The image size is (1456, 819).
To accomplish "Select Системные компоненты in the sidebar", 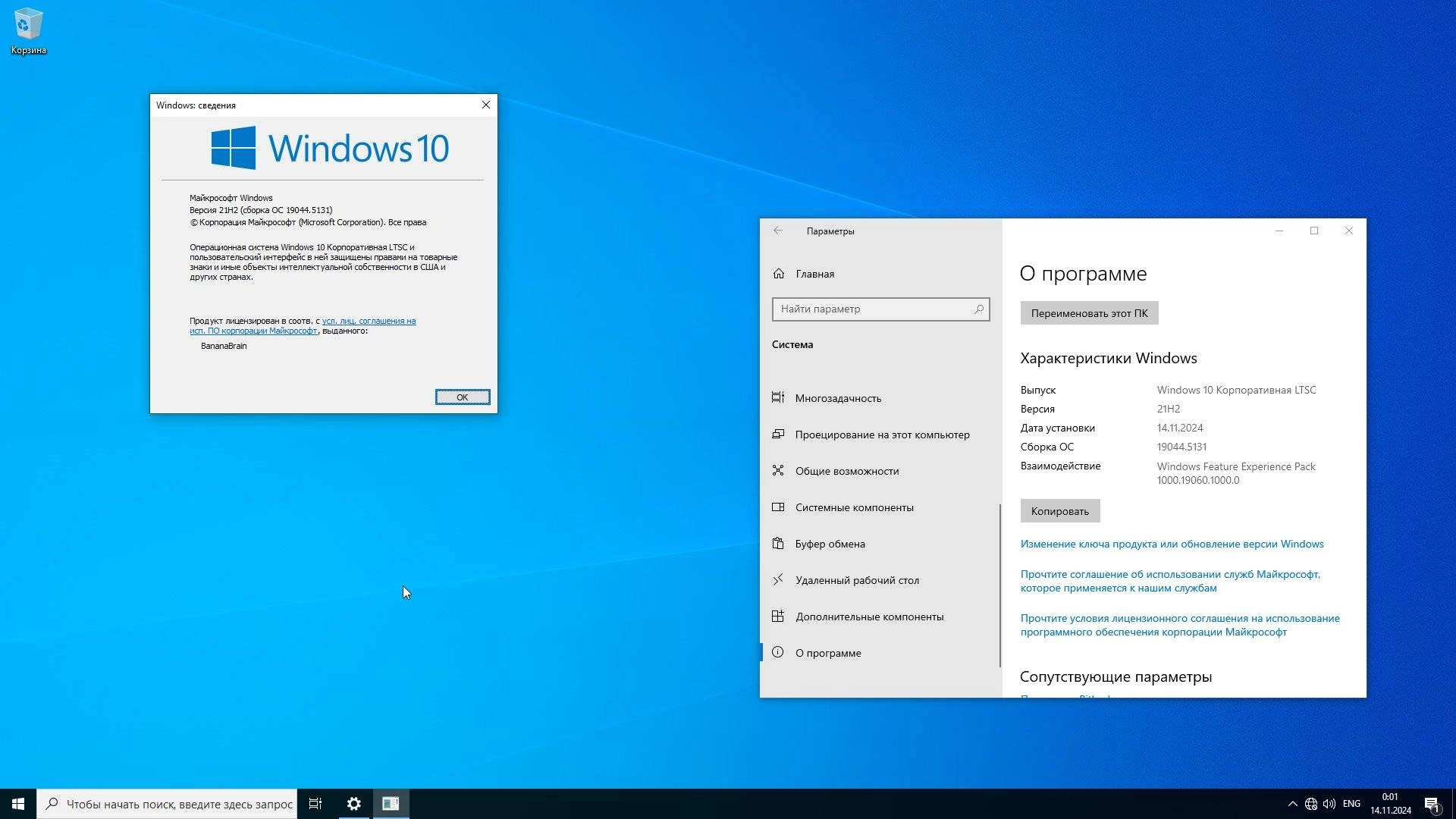I will point(880,507).
